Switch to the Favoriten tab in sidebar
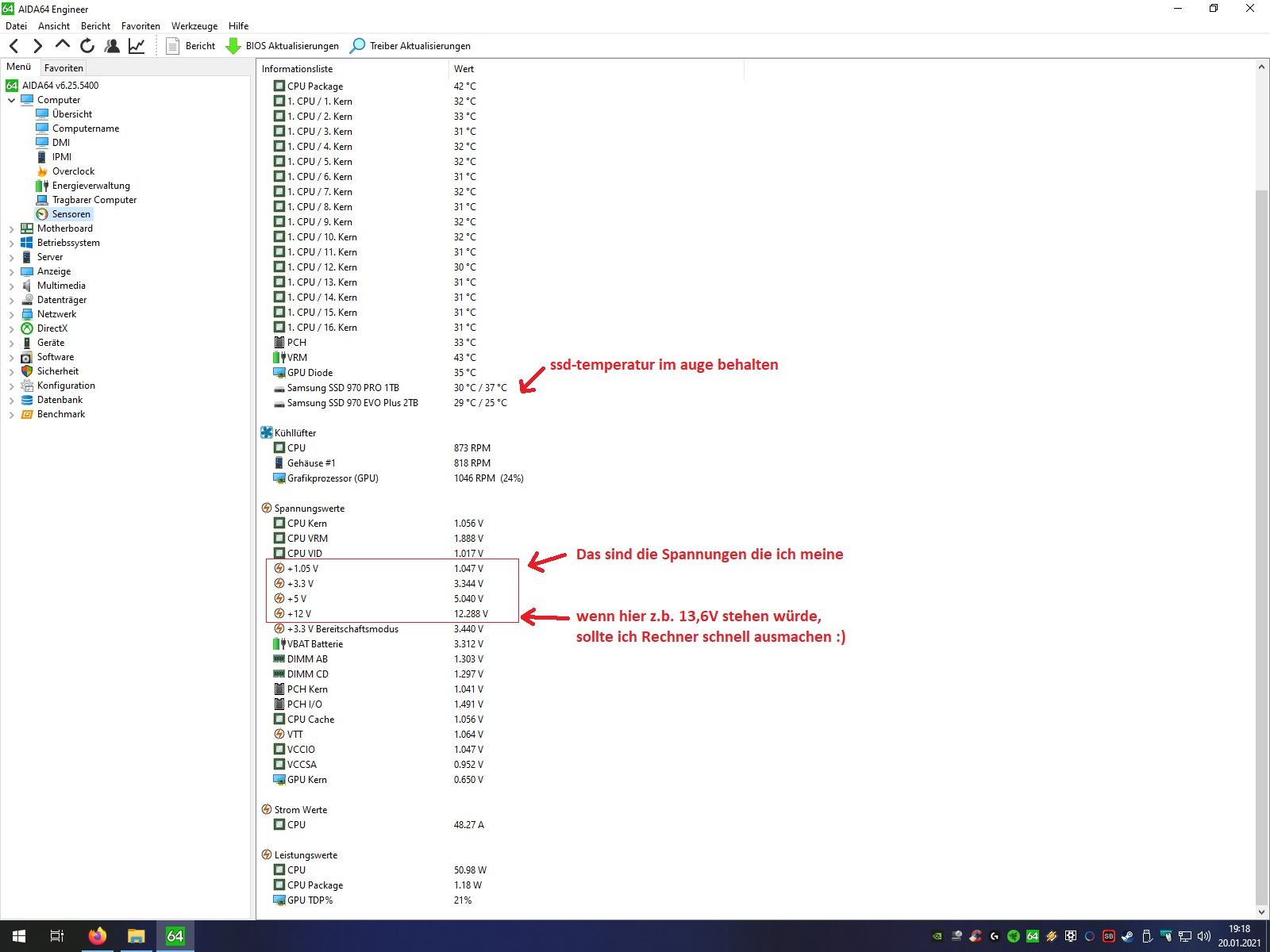 (x=63, y=68)
